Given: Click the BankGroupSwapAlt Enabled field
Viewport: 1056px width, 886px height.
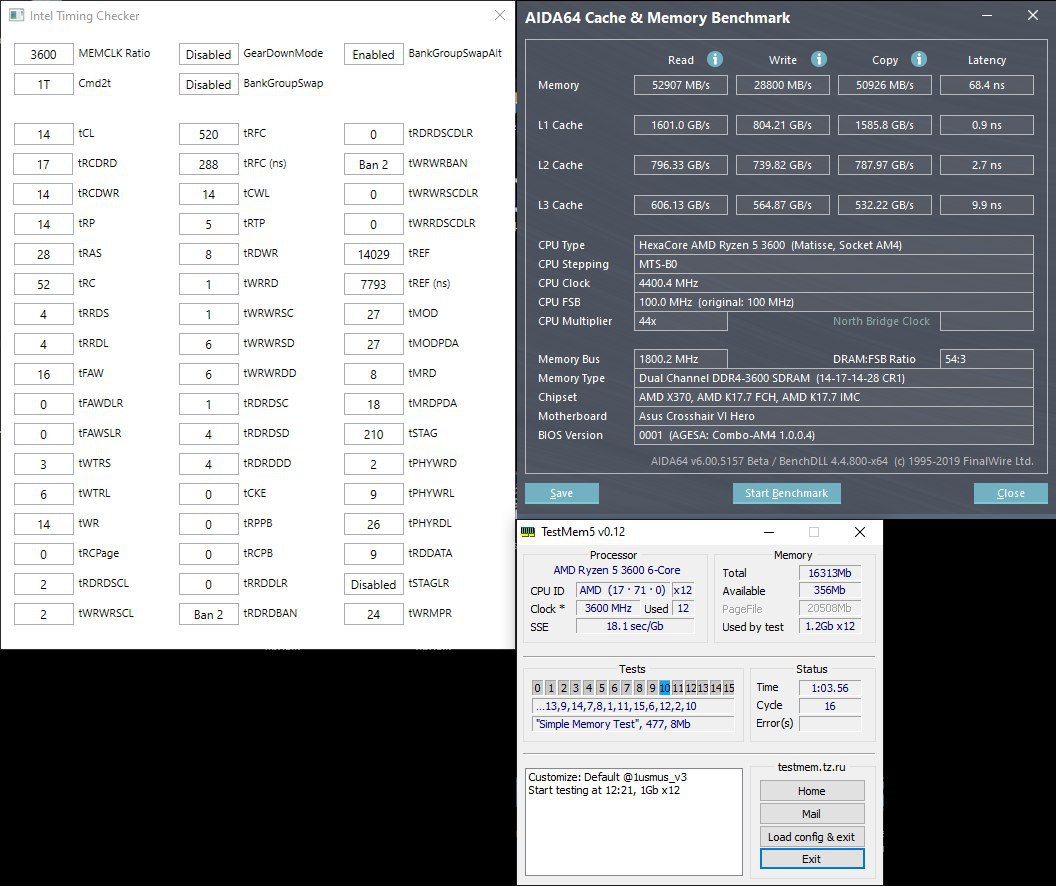Looking at the screenshot, I should (374, 54).
